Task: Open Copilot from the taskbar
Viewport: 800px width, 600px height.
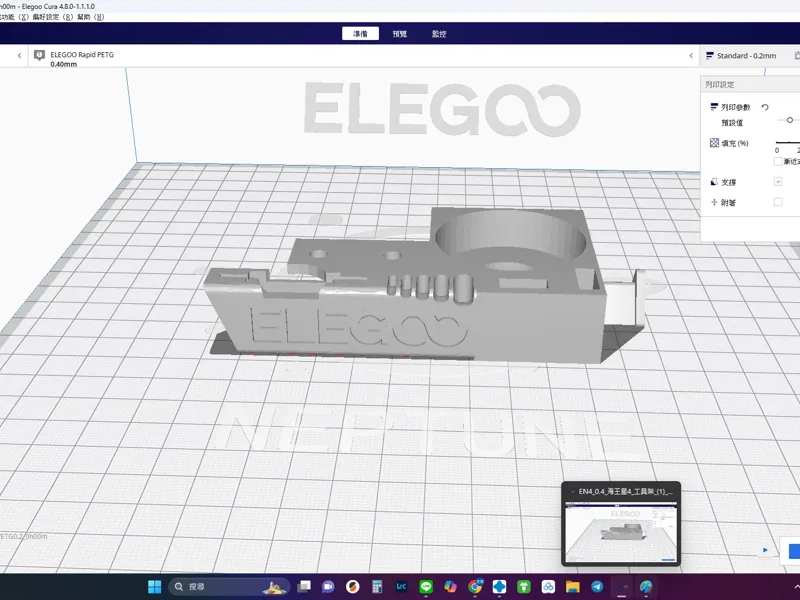Action: 450,587
